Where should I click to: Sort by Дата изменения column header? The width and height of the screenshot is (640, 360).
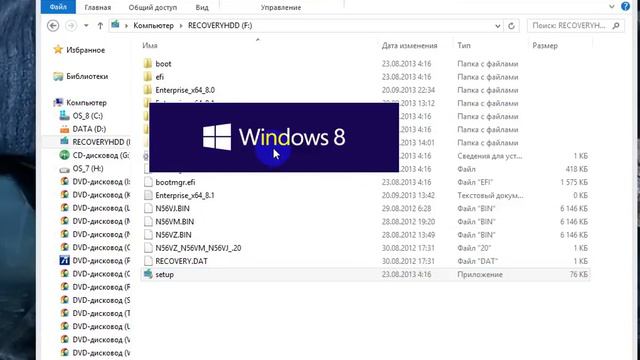pyautogui.click(x=409, y=45)
